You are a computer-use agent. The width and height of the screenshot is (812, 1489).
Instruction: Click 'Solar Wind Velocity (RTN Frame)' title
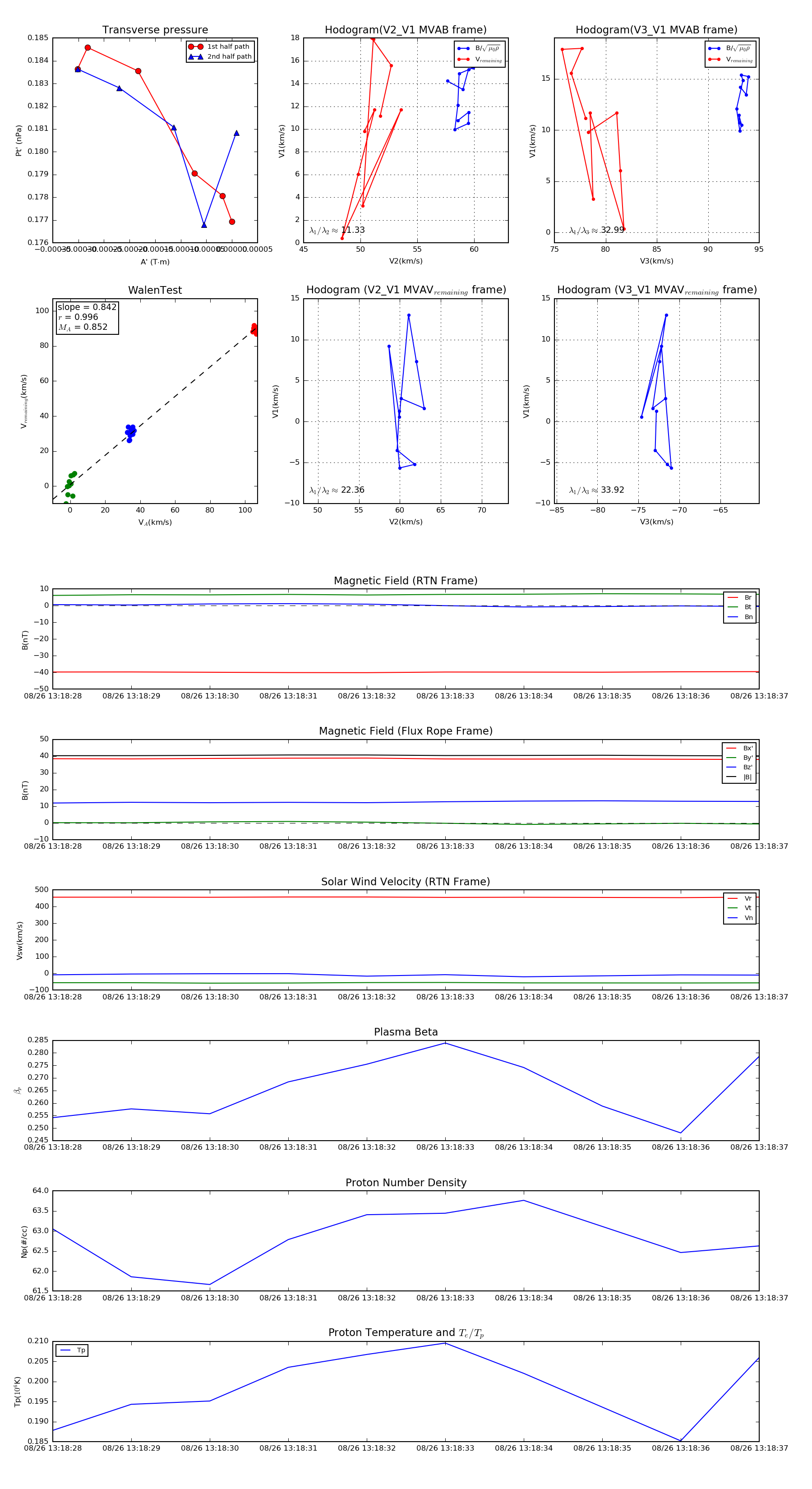click(x=406, y=882)
